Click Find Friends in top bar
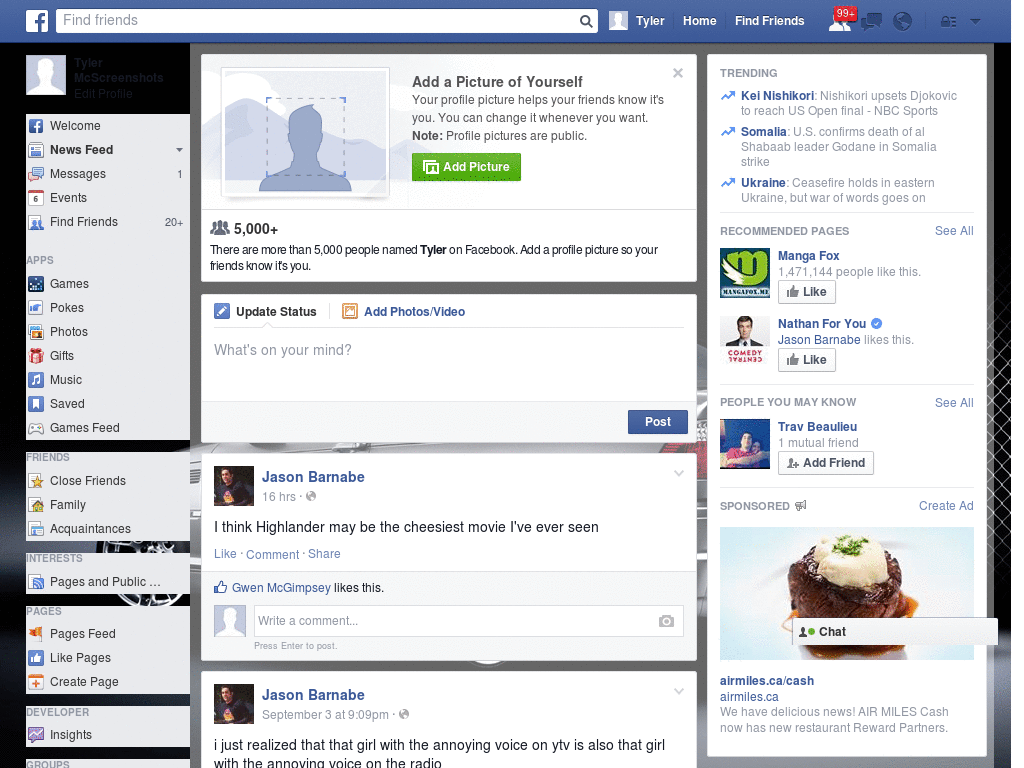1024x768 pixels. (769, 21)
